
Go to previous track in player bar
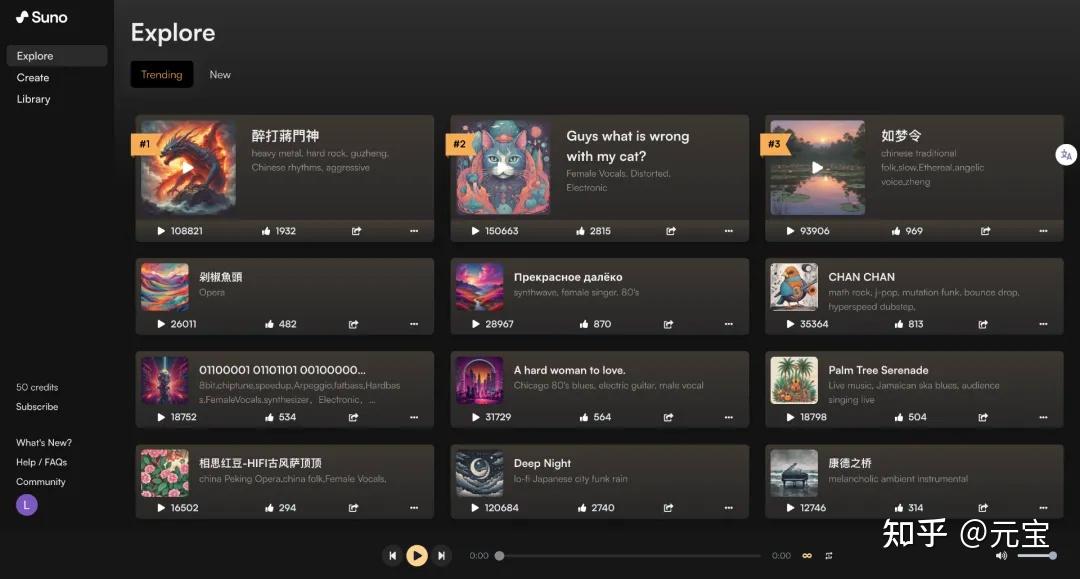[392, 555]
